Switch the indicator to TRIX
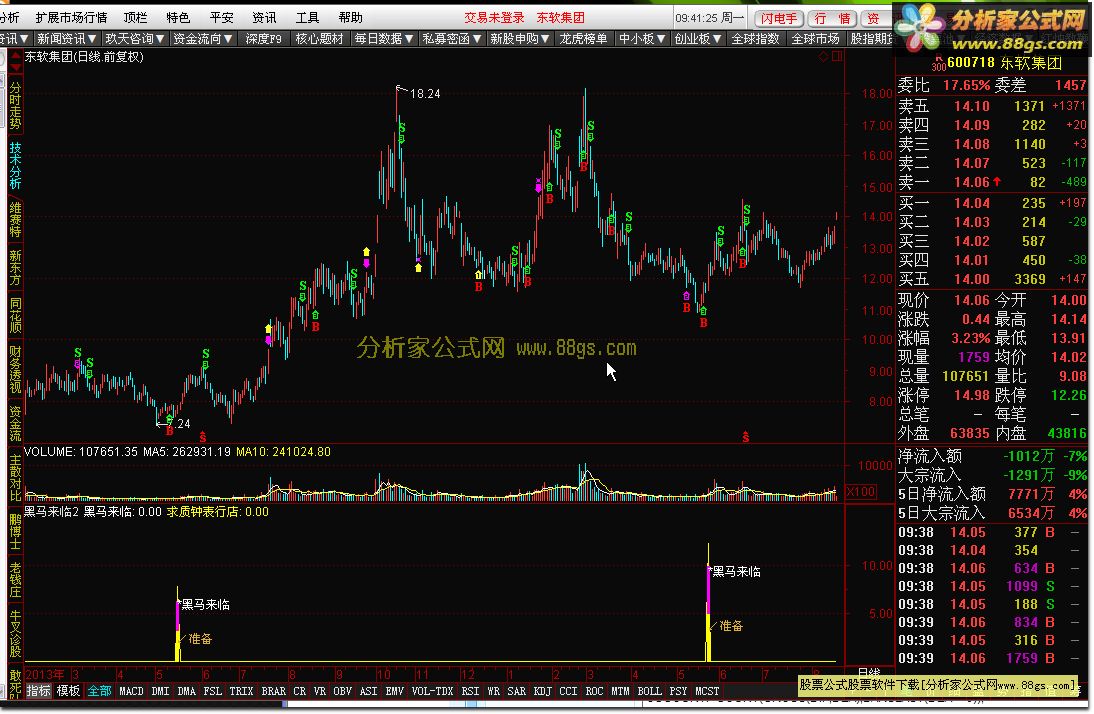The image size is (1094, 714). tap(241, 691)
